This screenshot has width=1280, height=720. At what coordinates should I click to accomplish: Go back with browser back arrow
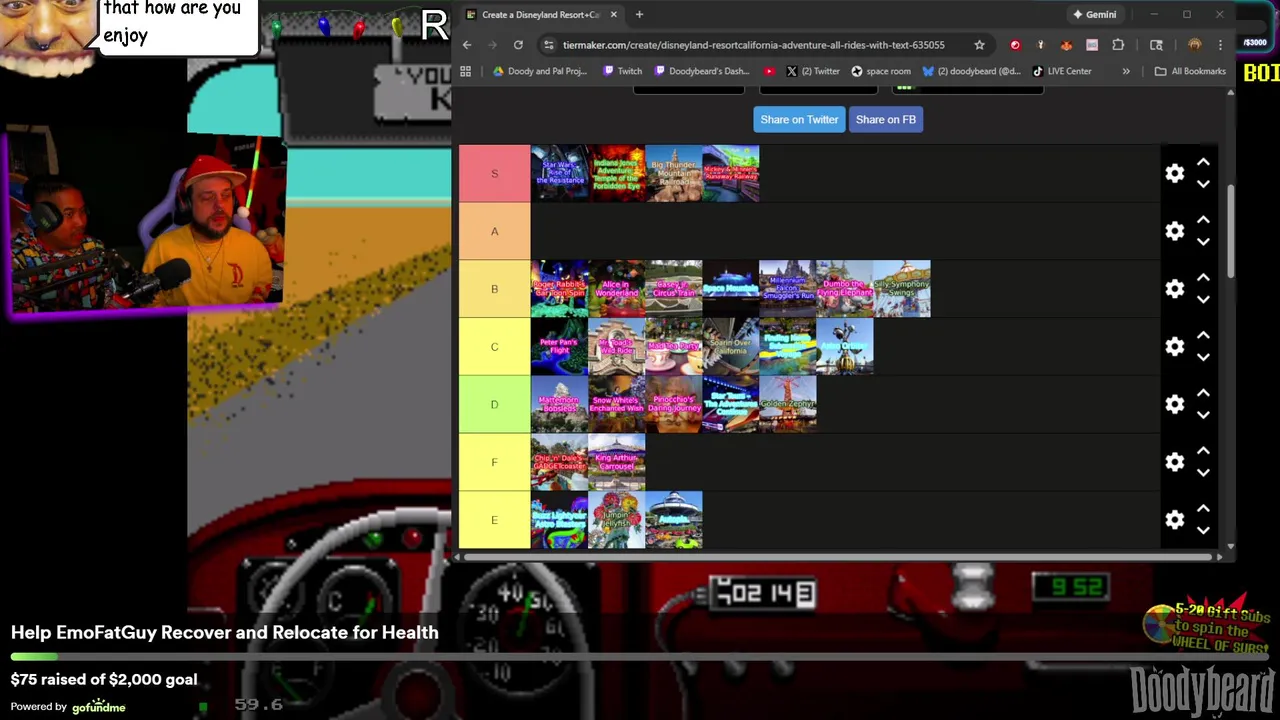point(467,45)
